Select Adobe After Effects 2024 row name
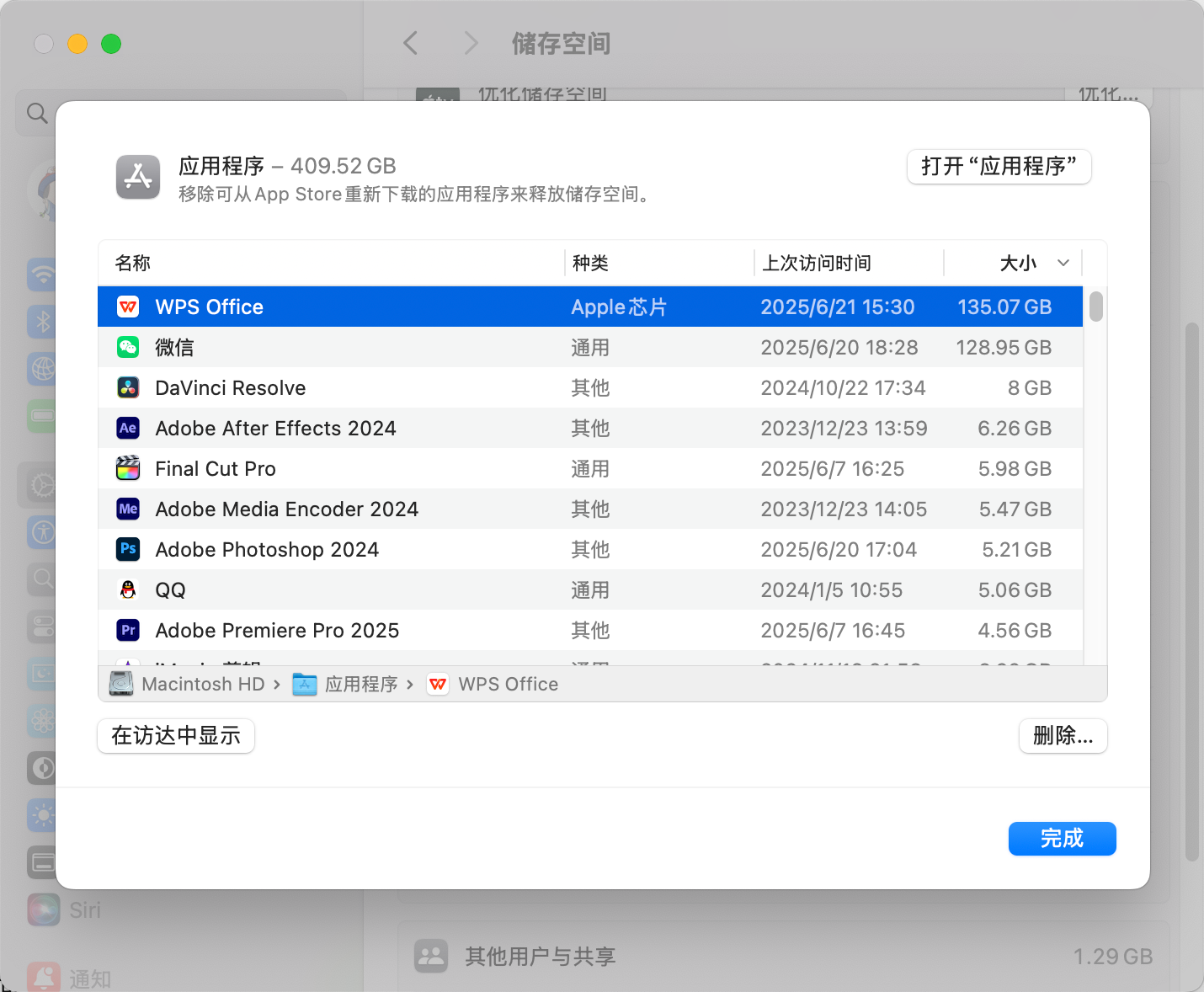1204x992 pixels. 275,428
